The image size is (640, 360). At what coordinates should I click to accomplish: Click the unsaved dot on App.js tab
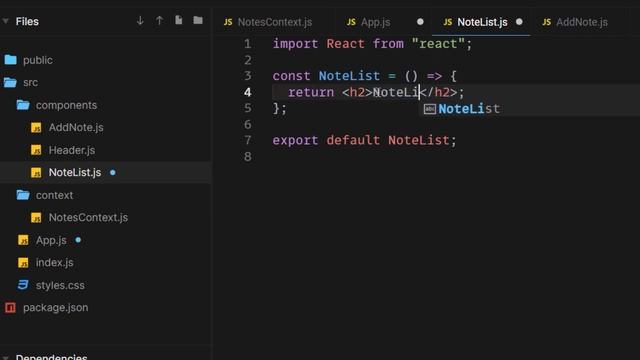[x=420, y=22]
